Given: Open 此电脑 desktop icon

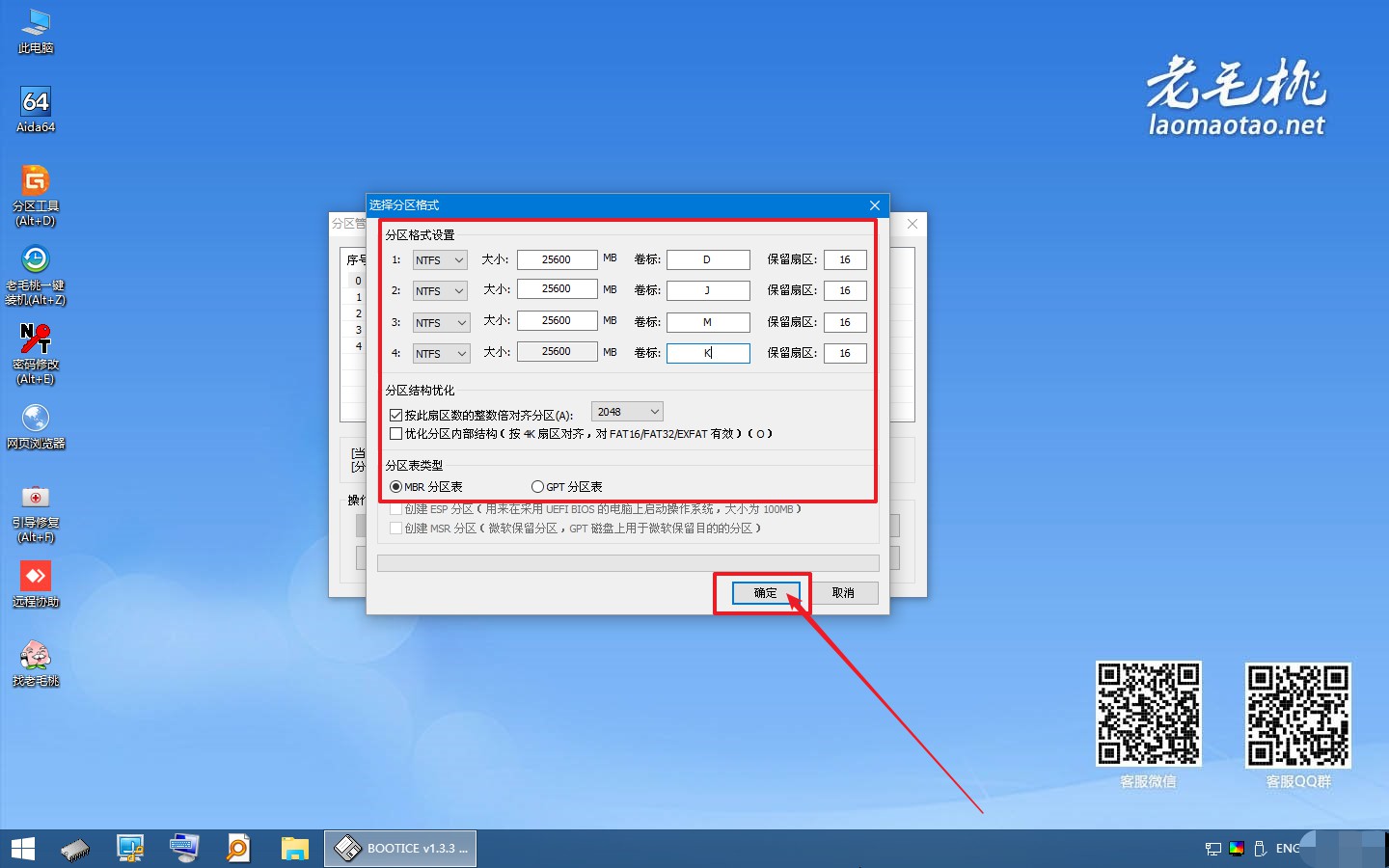Looking at the screenshot, I should (36, 31).
